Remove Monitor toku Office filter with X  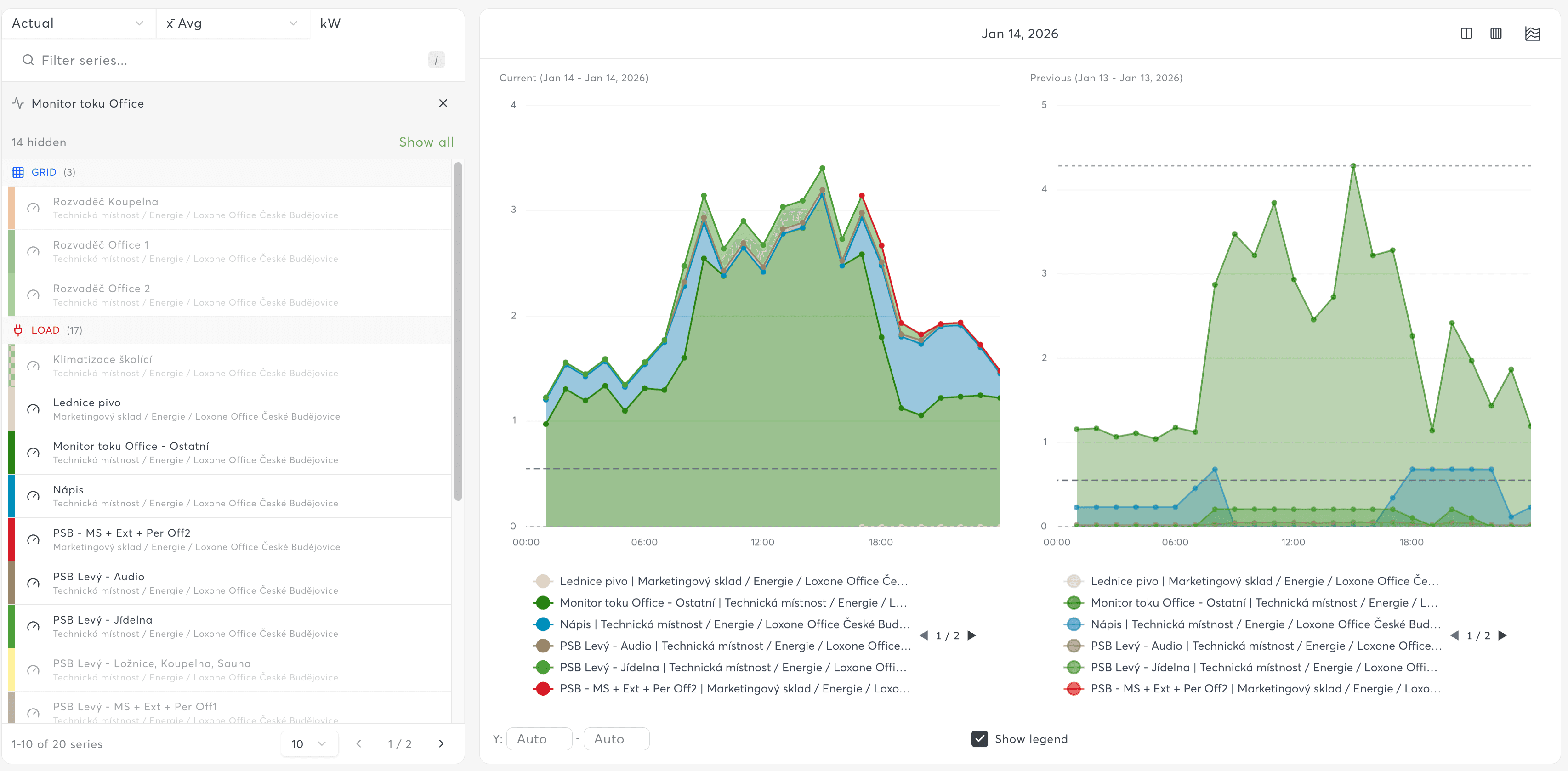[x=443, y=103]
